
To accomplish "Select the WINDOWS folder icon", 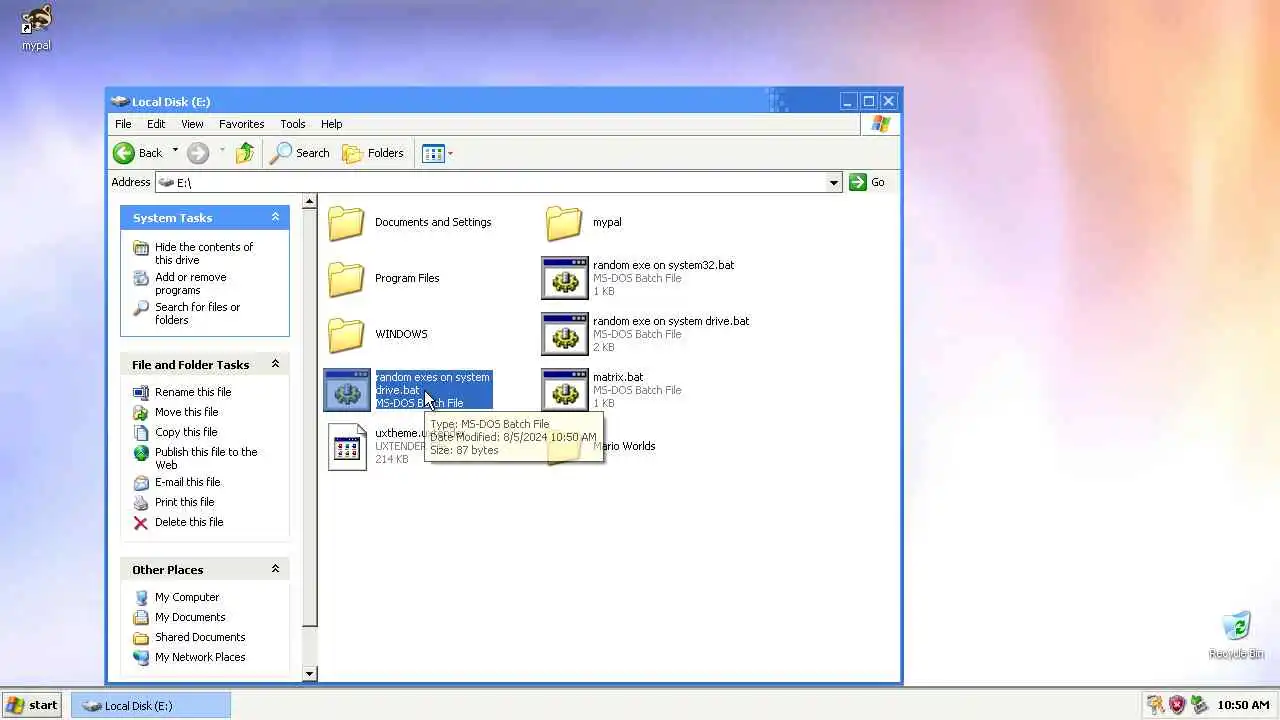I will tap(346, 334).
